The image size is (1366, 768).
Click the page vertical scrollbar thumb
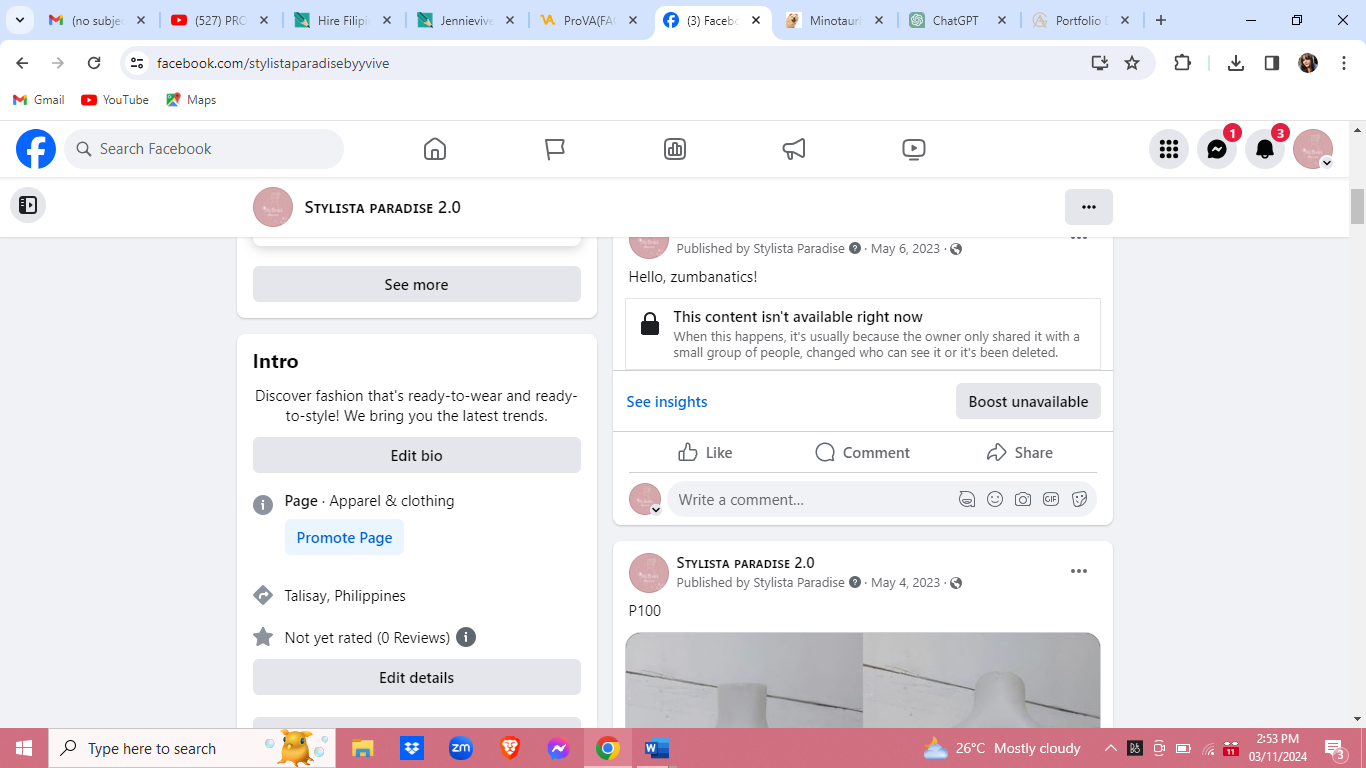click(x=1357, y=206)
